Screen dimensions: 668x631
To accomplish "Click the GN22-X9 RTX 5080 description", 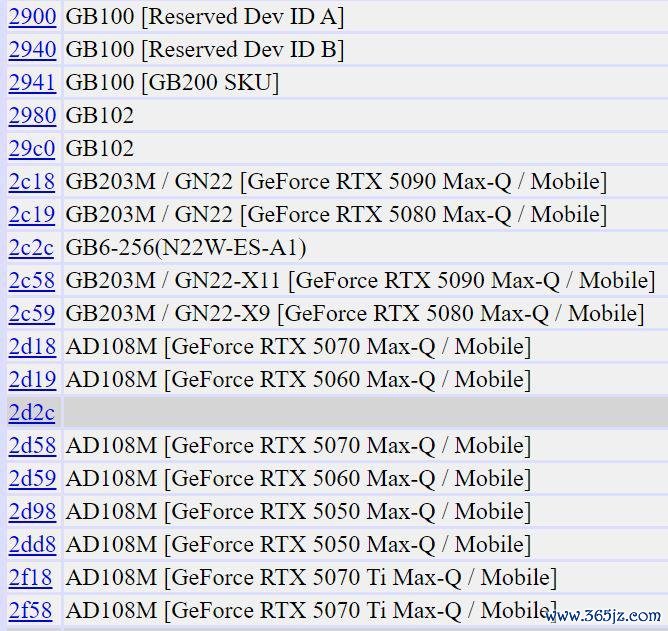I will pos(355,314).
